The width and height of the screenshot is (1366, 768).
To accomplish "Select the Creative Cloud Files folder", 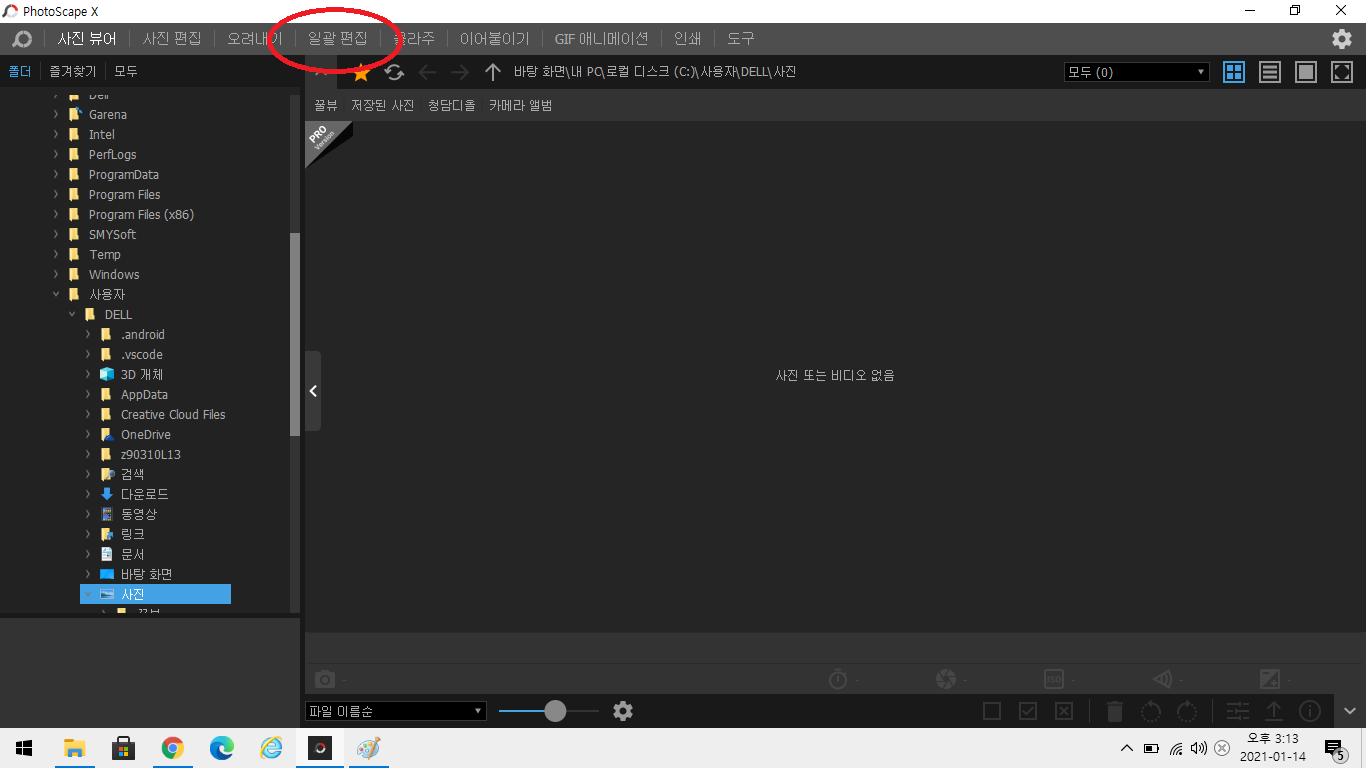I will (173, 415).
